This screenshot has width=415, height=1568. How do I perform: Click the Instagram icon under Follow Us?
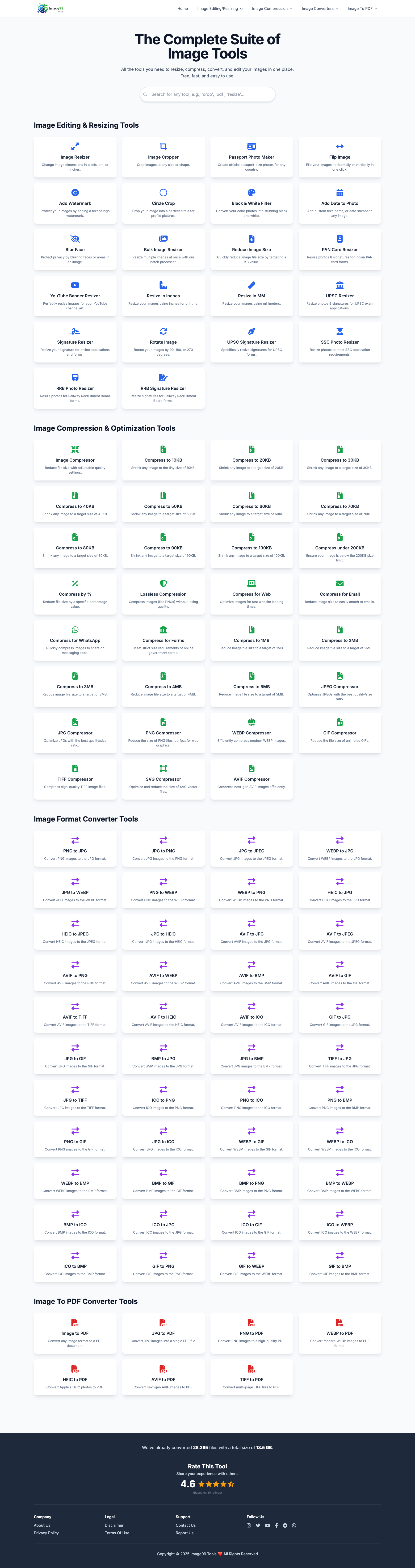coord(249,1525)
